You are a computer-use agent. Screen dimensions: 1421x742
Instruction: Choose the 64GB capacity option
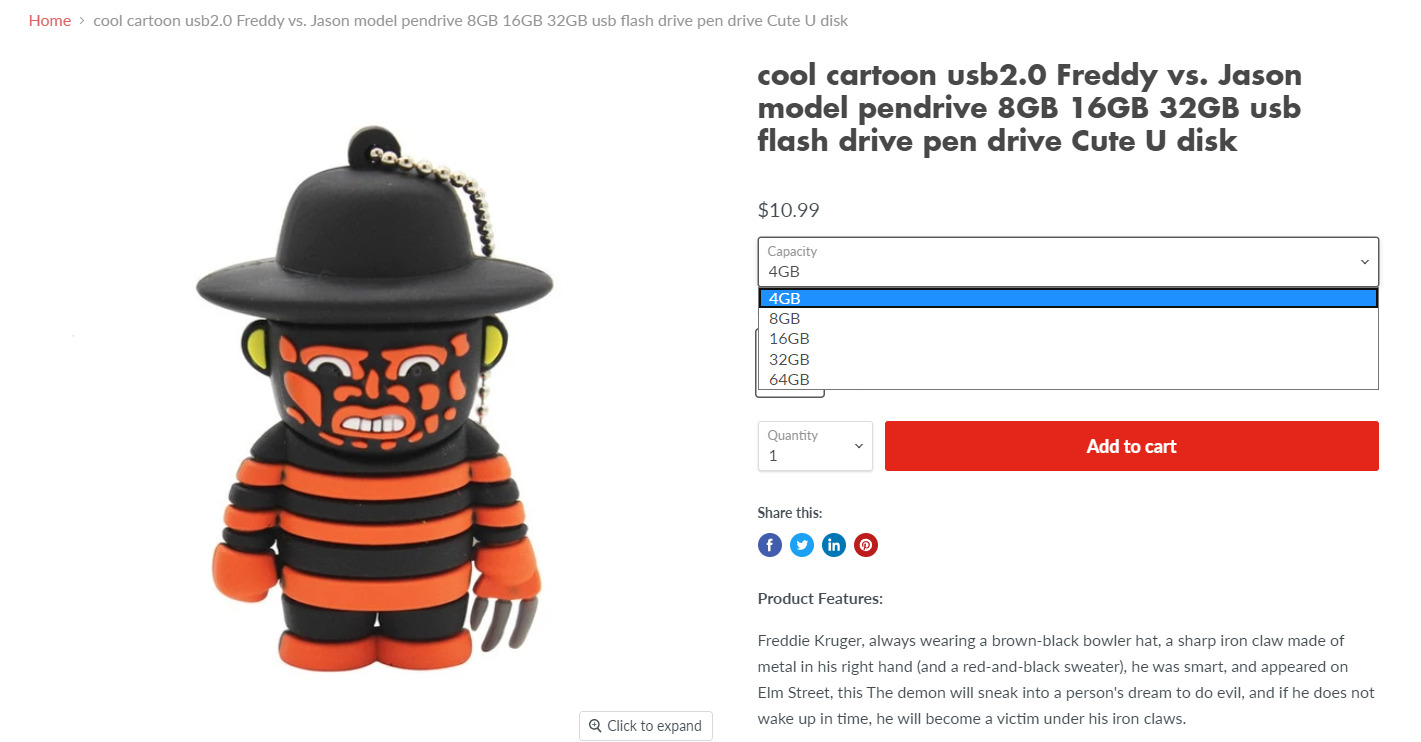coord(789,379)
